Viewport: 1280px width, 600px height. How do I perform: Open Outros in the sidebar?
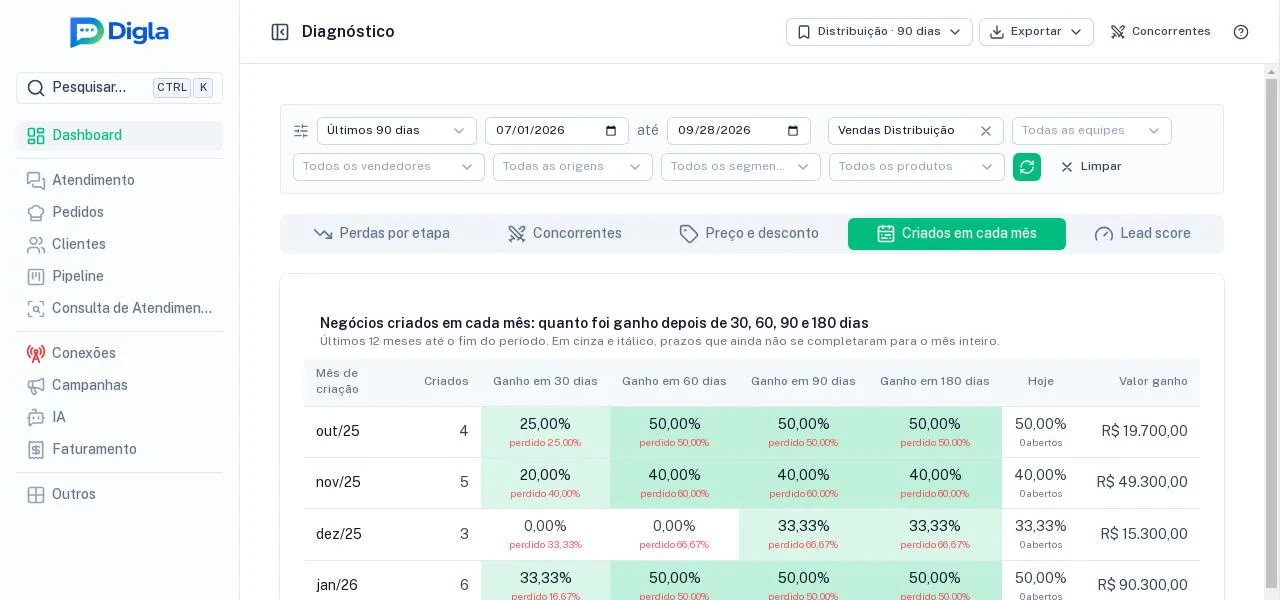point(119,494)
